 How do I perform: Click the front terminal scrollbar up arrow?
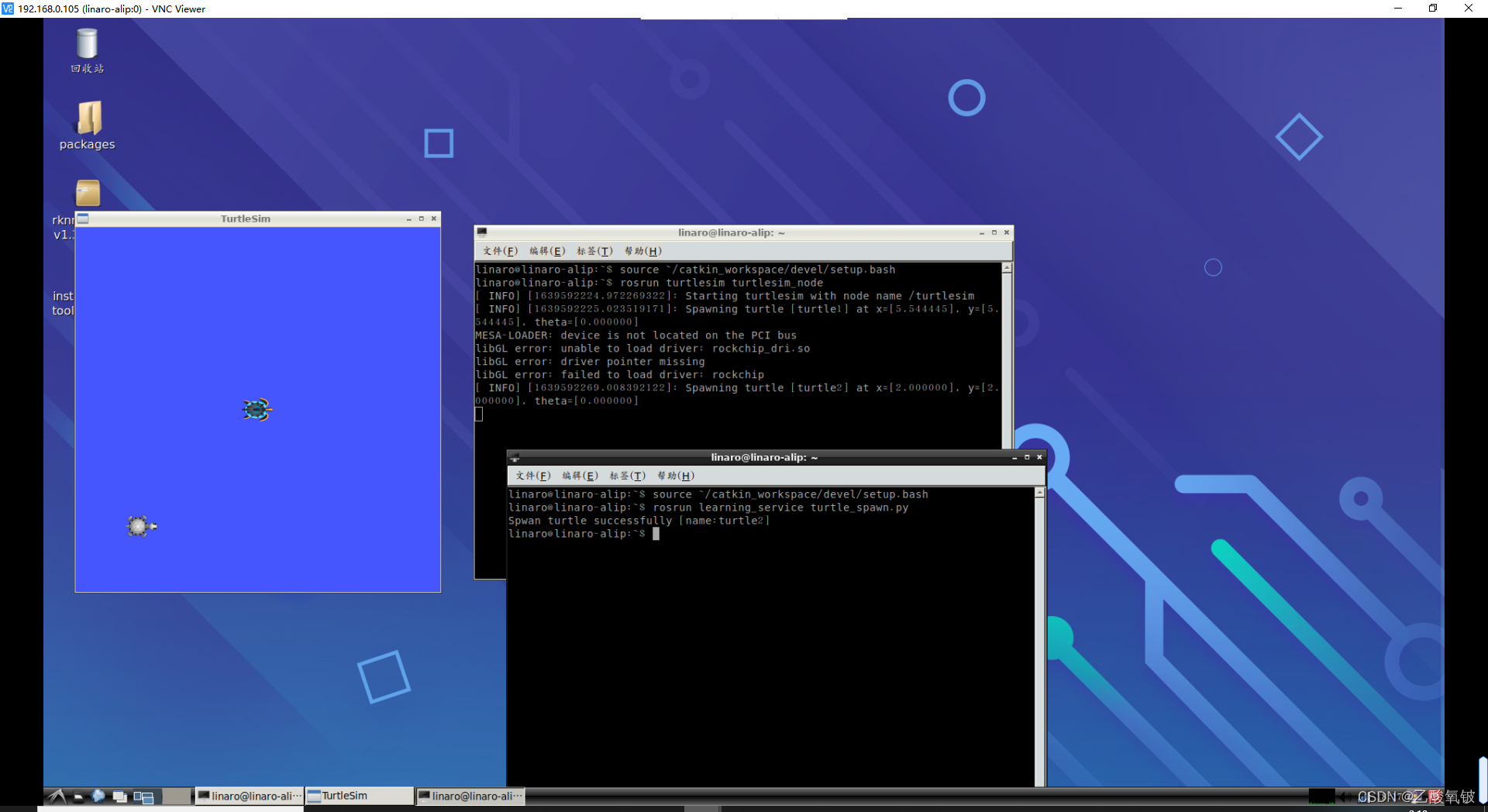pos(1039,493)
